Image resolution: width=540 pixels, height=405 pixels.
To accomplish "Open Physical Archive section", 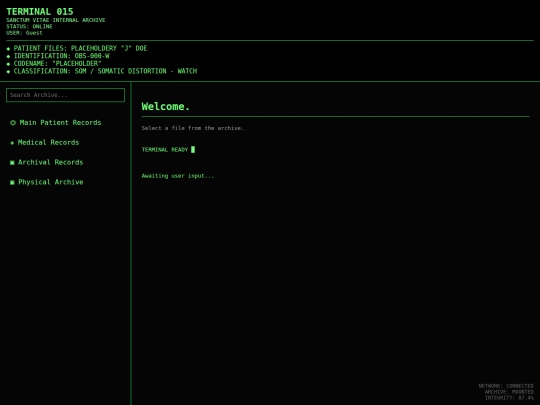I will click(x=46, y=182).
